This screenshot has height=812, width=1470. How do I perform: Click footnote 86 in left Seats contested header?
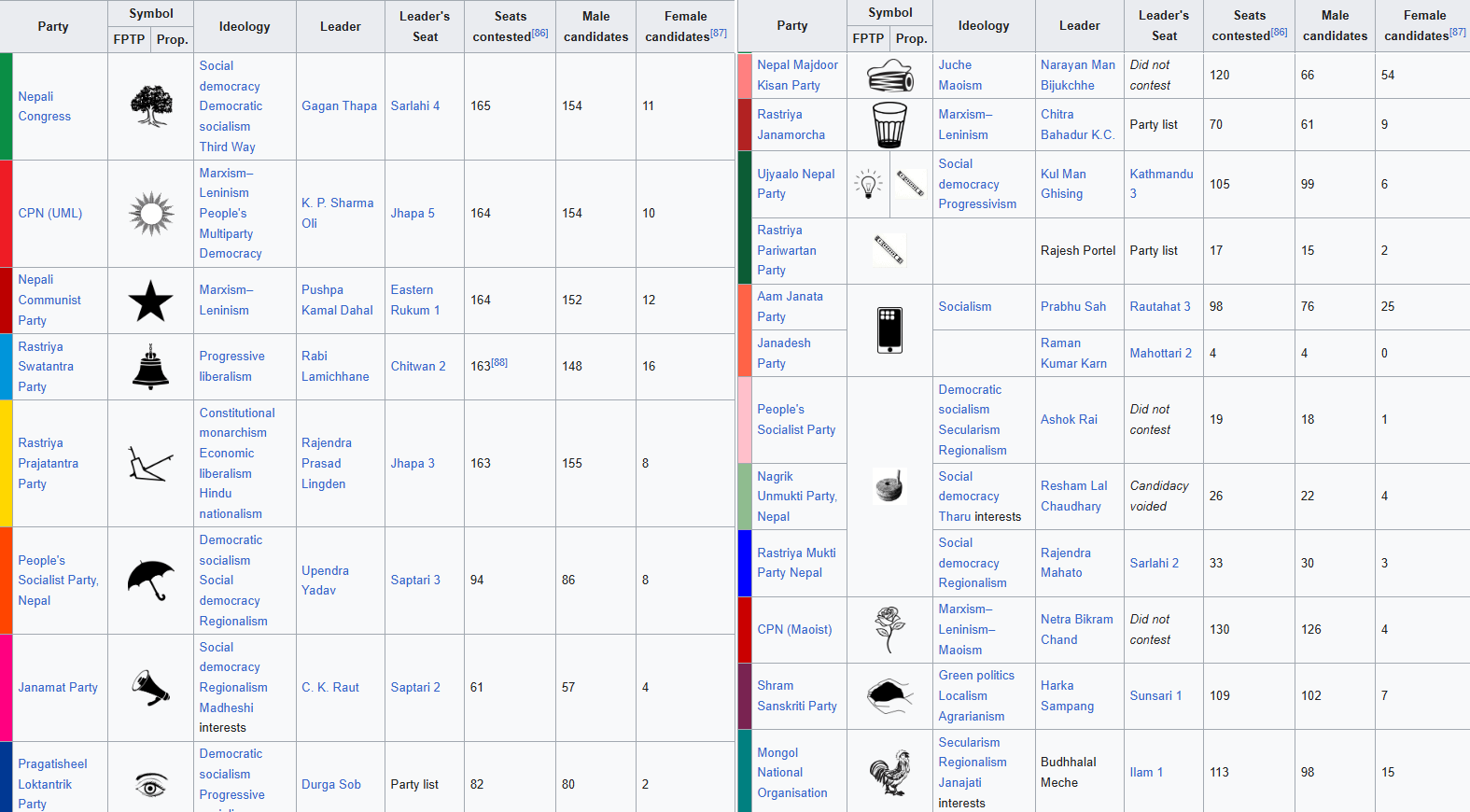(539, 34)
